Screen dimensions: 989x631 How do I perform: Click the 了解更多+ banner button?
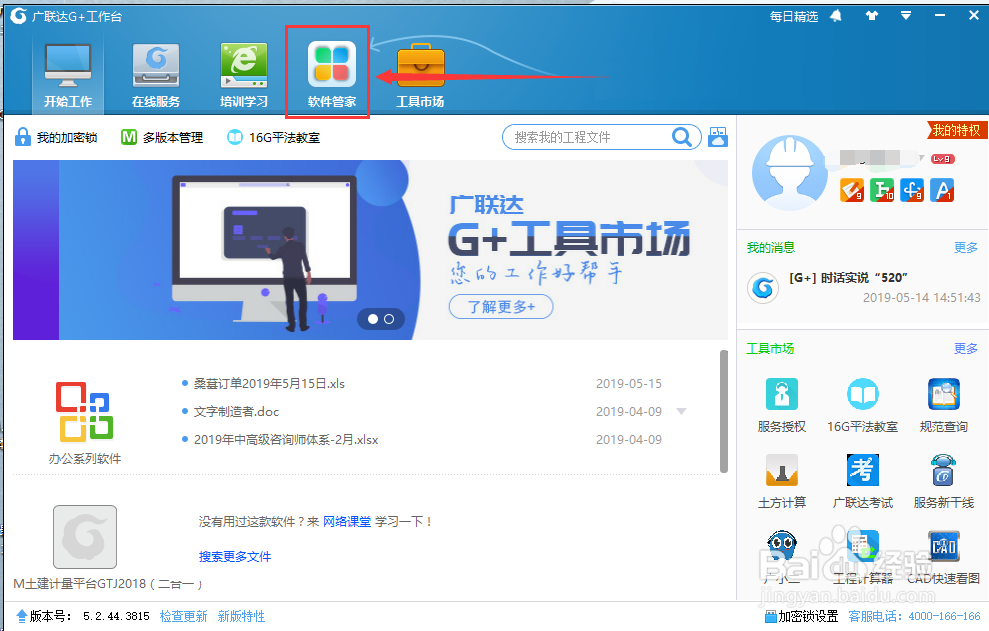(500, 307)
